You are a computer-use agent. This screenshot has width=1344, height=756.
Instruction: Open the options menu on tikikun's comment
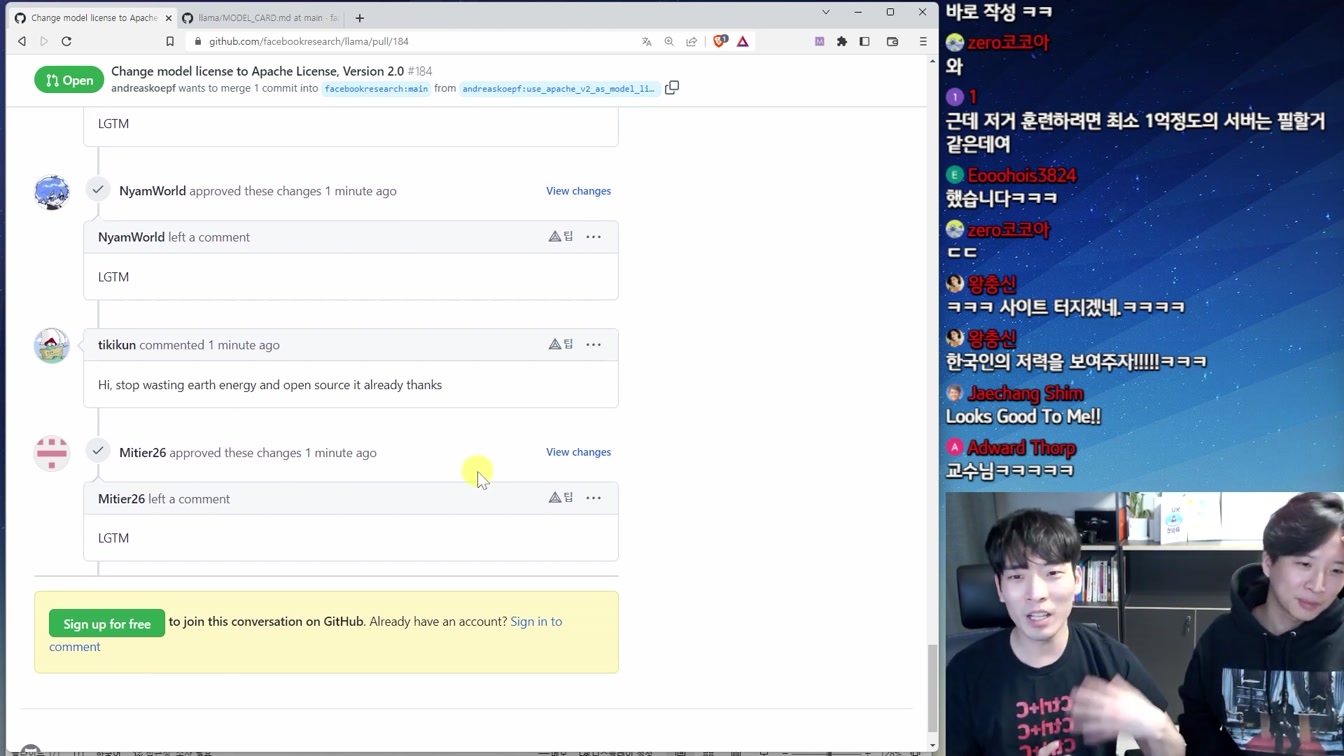(594, 345)
